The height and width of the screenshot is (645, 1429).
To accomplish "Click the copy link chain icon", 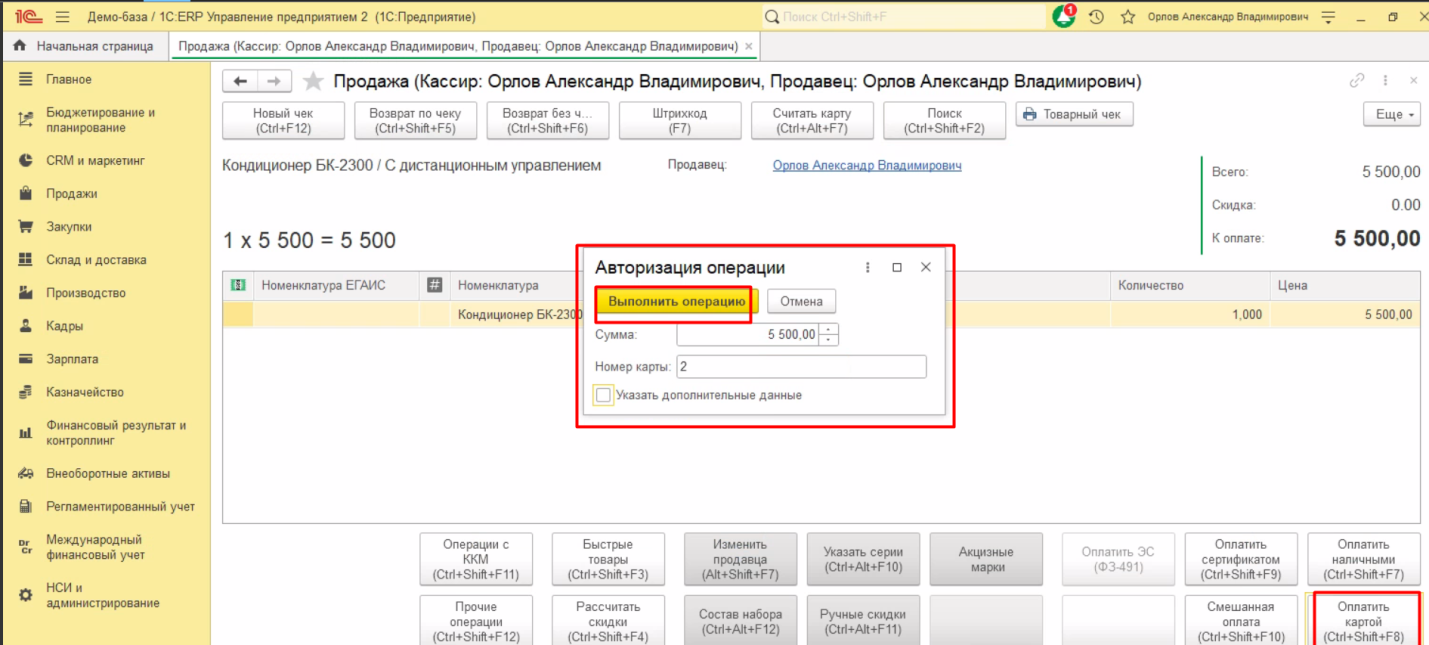I will click(x=1357, y=81).
